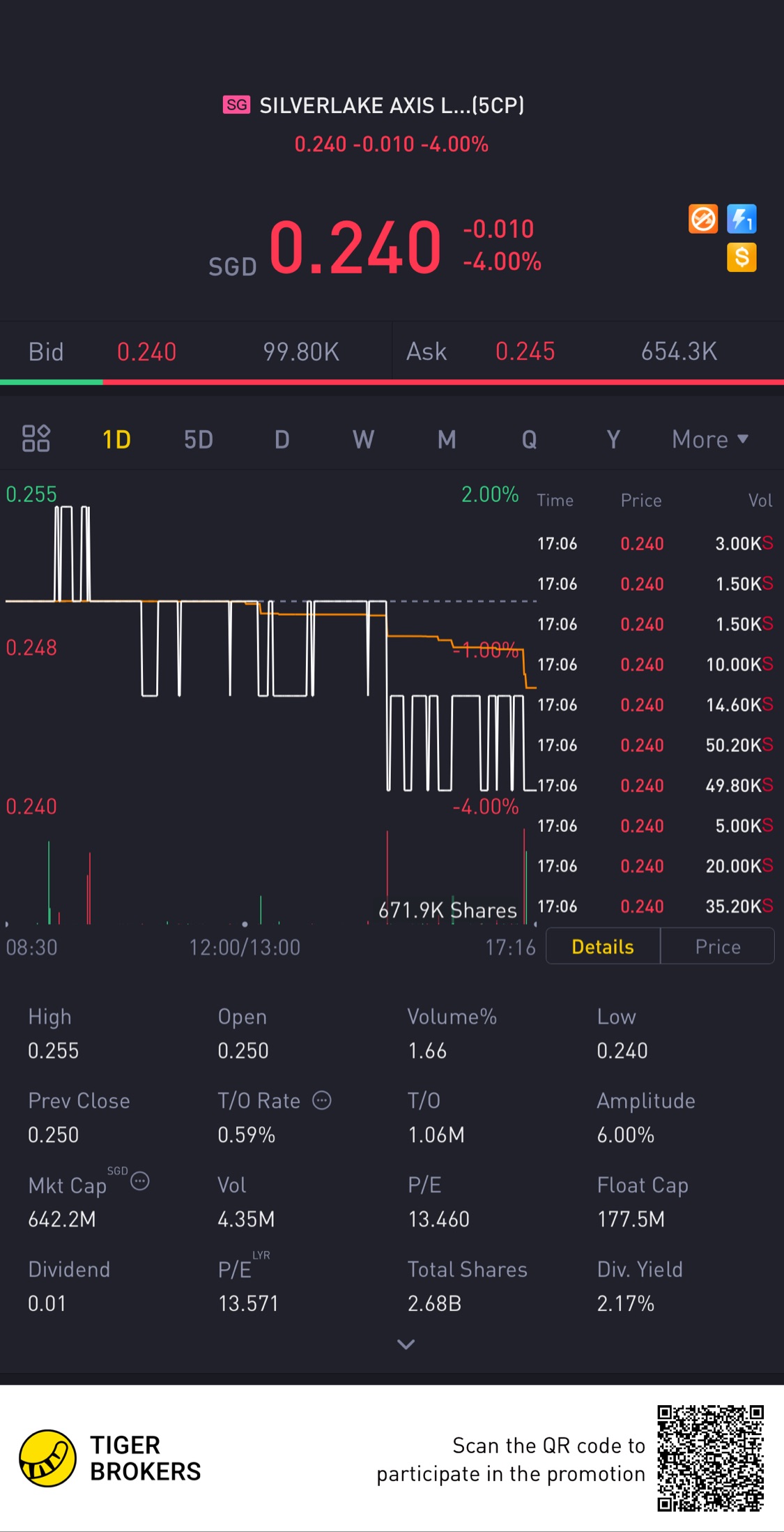Select the 5D chart timeframe

click(x=199, y=439)
